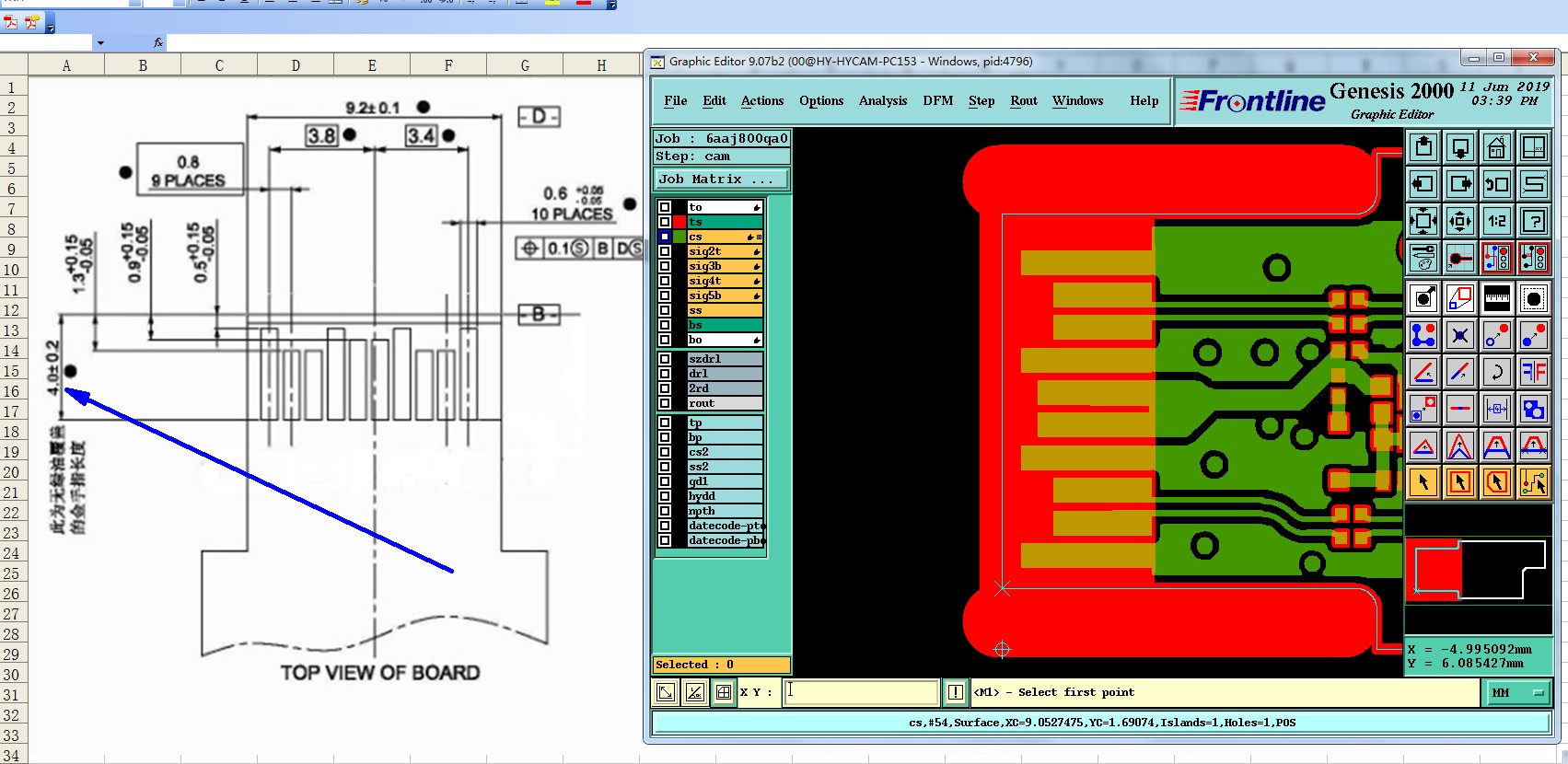Image resolution: width=1568 pixels, height=764 pixels.
Task: Select the polygon-area selection arrow tool
Action: click(x=1496, y=481)
